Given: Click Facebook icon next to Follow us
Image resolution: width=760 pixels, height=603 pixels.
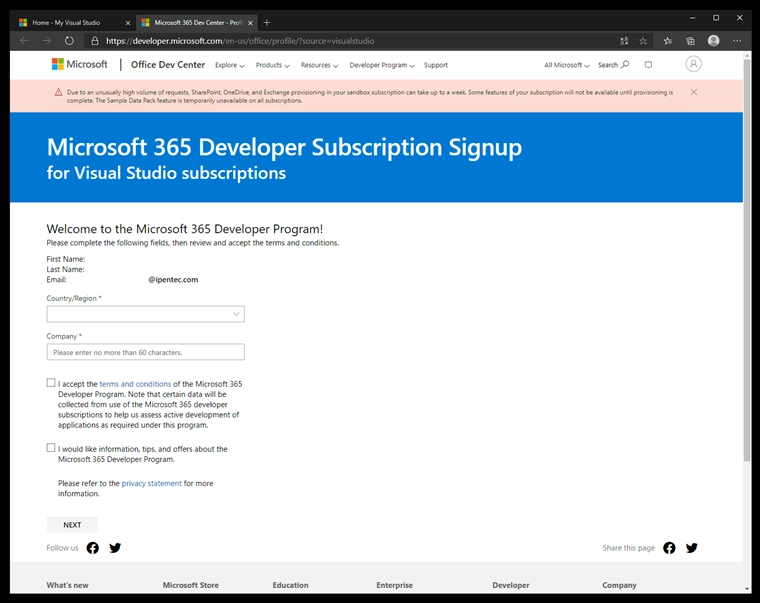Looking at the screenshot, I should point(93,548).
